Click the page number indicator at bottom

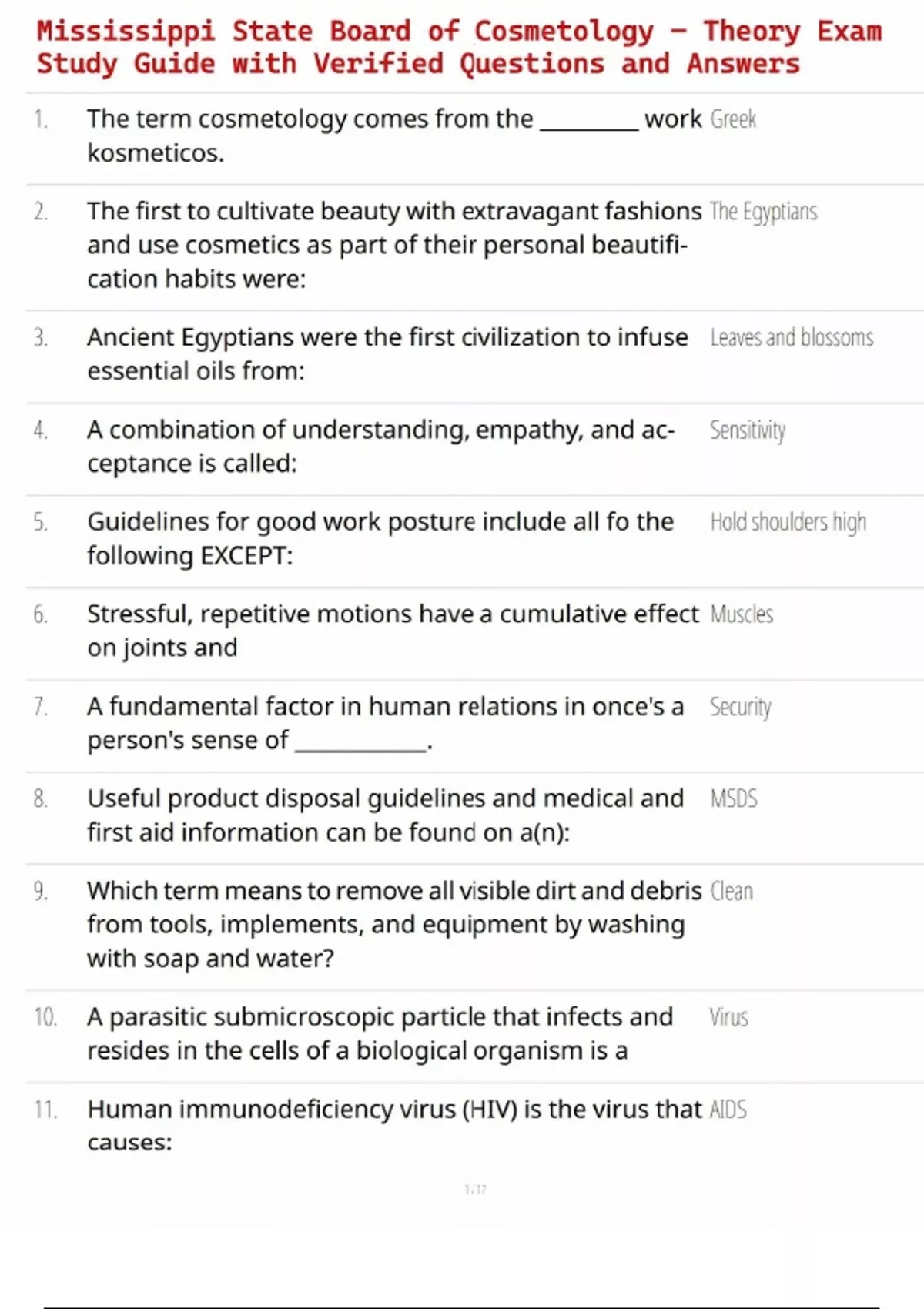point(475,1190)
